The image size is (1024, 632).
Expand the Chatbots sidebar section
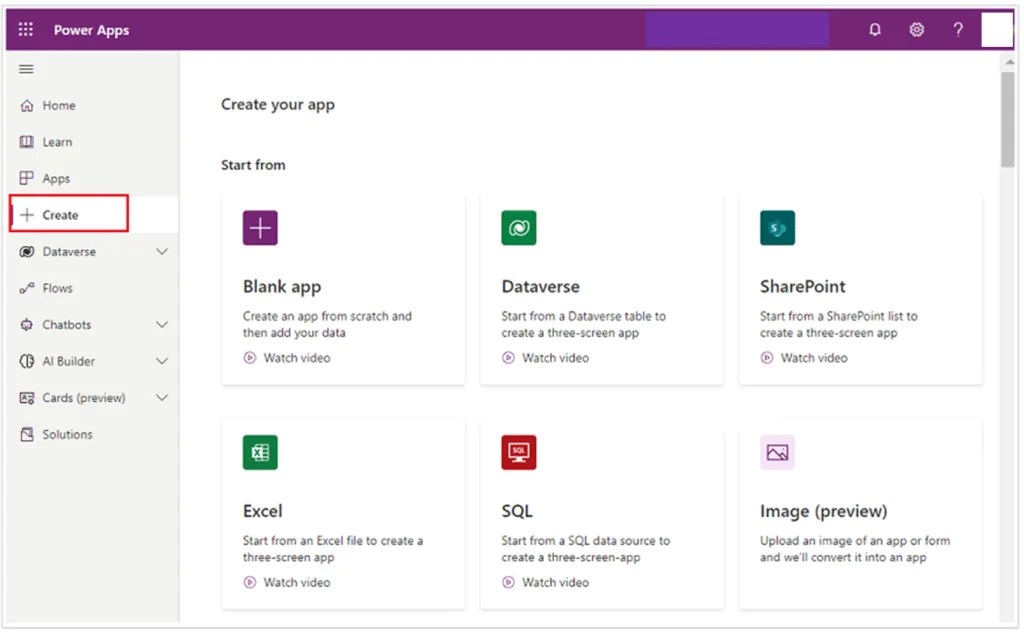[x=162, y=324]
